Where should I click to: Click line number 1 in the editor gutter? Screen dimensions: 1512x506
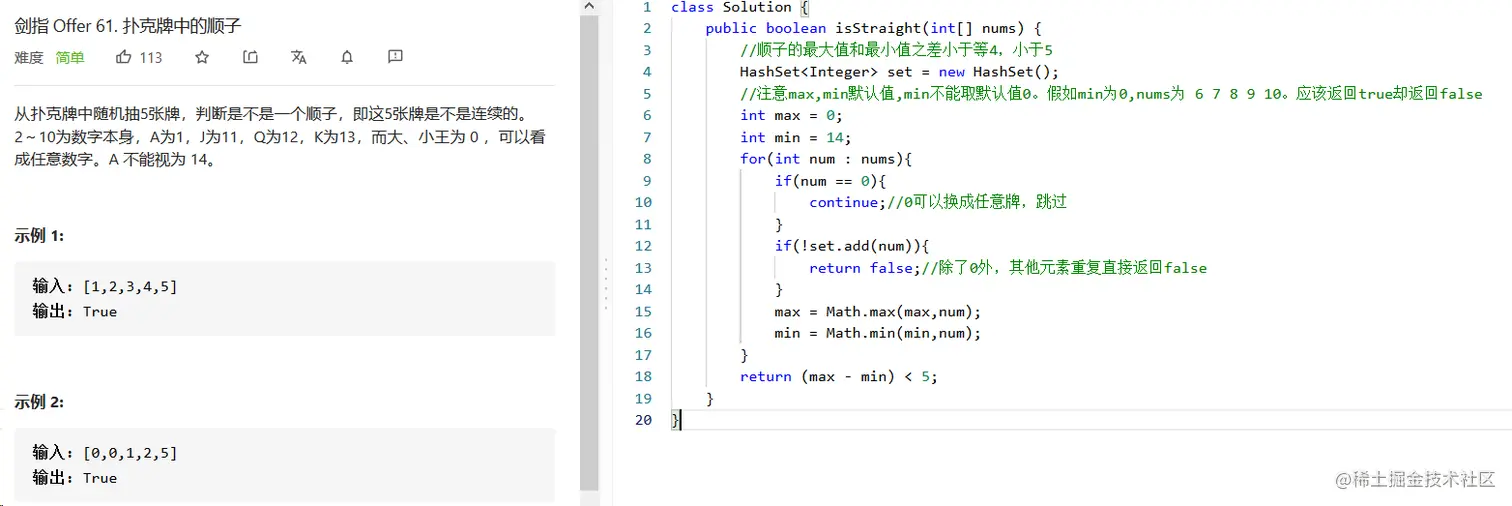point(647,7)
